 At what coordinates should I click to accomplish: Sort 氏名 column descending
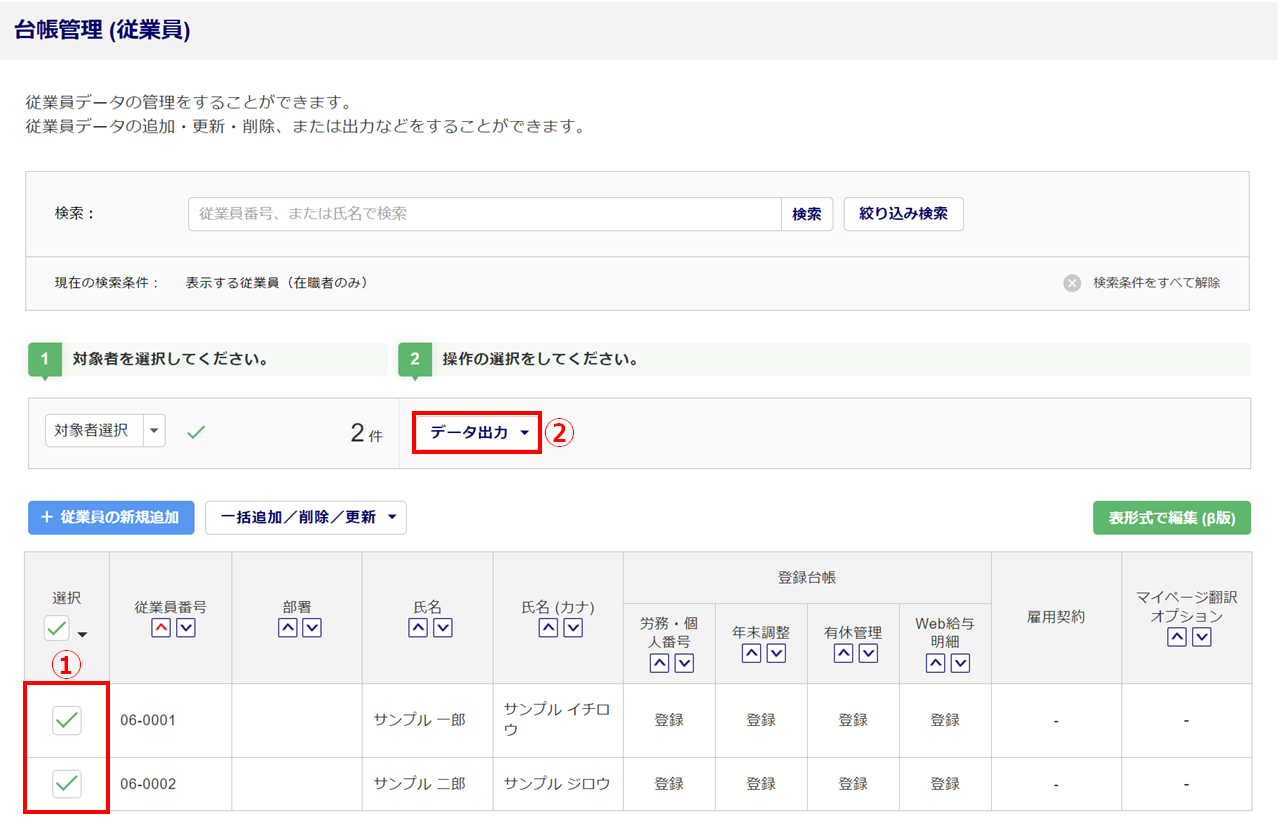[x=443, y=628]
